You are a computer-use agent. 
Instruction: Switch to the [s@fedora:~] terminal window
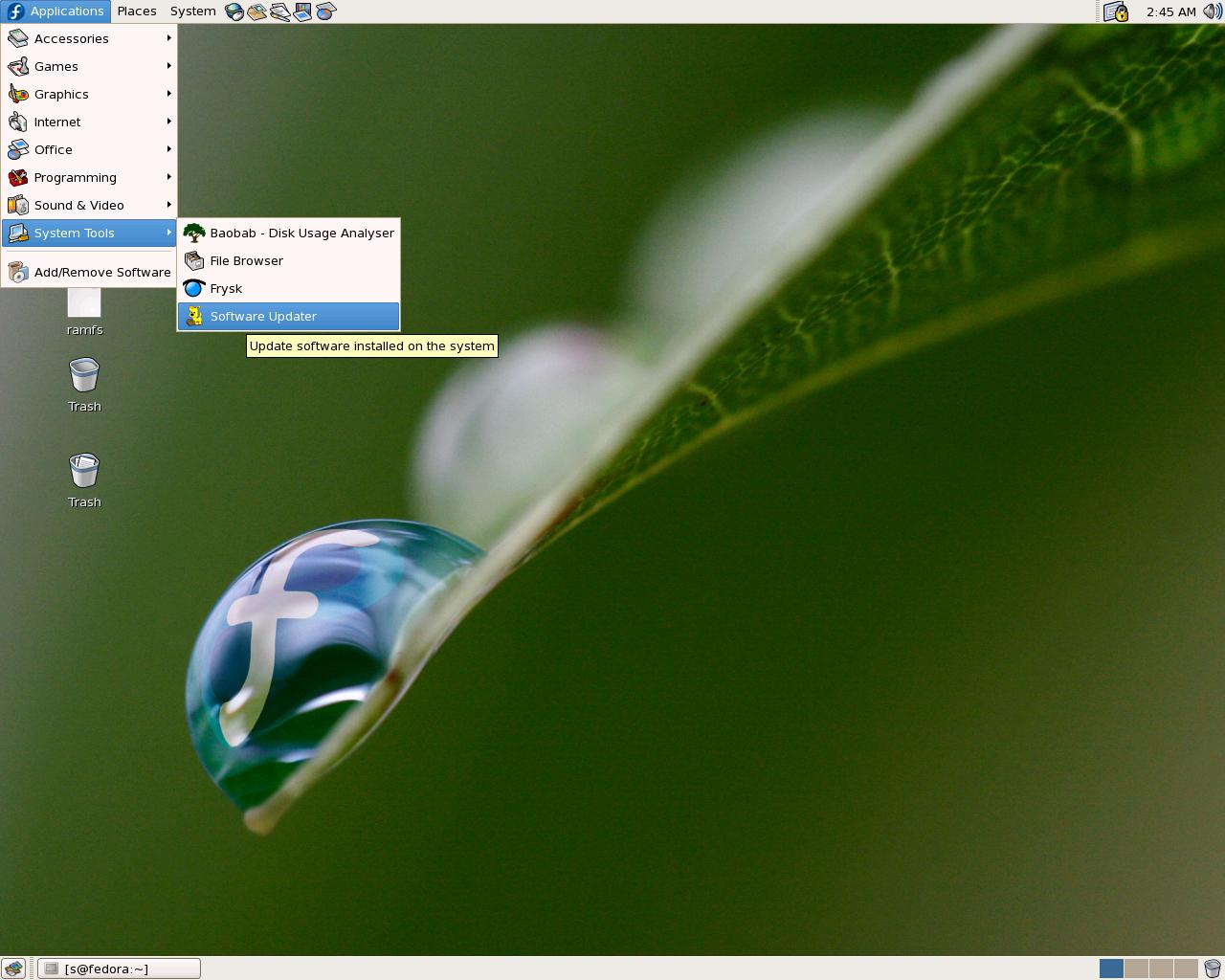[x=119, y=969]
